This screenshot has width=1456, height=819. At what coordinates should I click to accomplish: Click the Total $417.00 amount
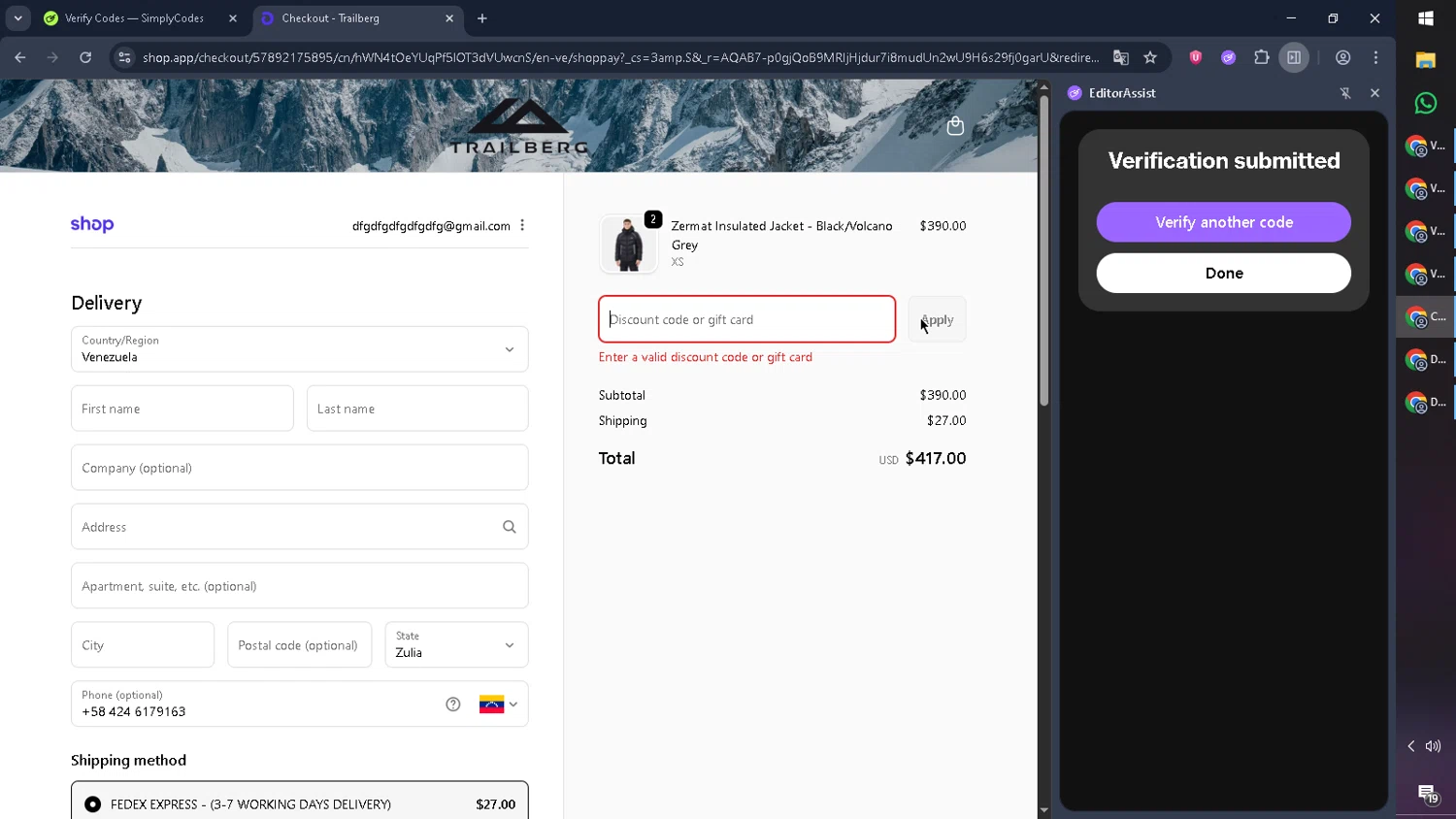[936, 458]
